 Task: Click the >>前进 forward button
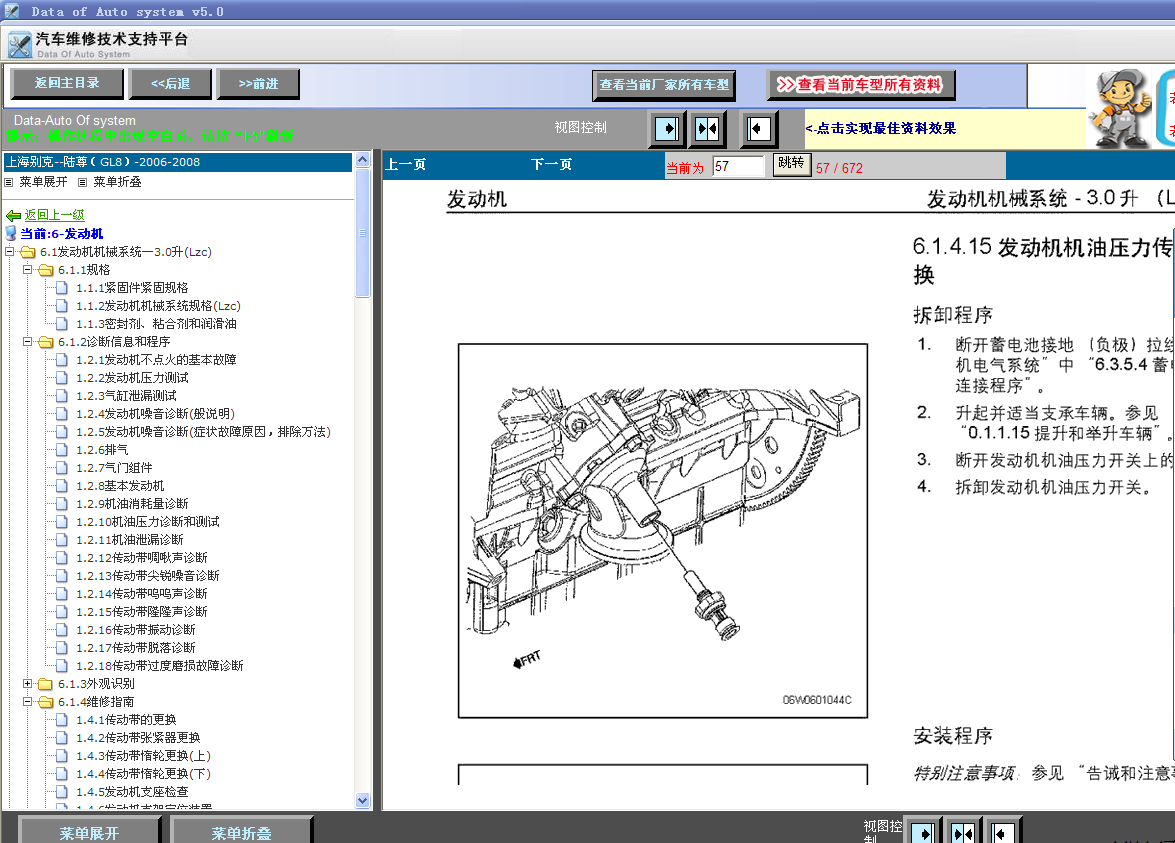pyautogui.click(x=258, y=84)
